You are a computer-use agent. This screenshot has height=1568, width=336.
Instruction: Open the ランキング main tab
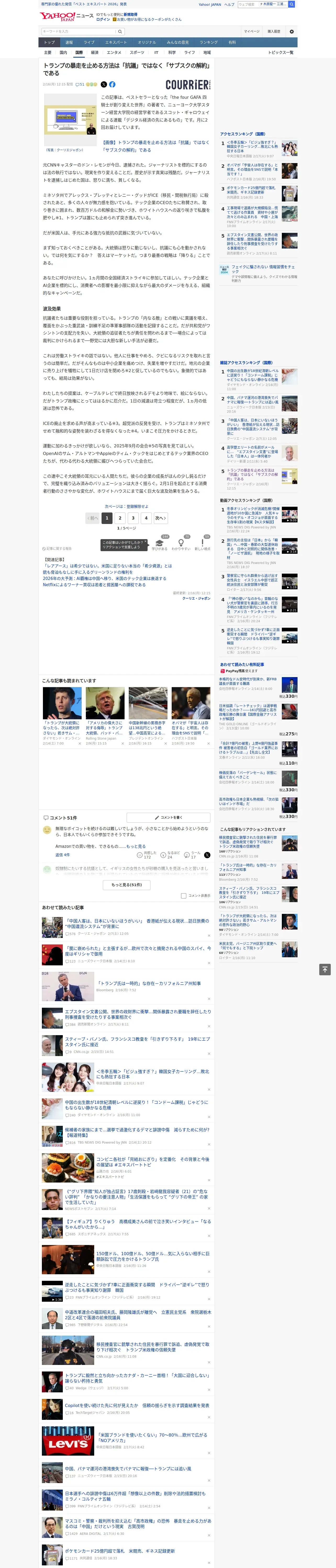[209, 43]
